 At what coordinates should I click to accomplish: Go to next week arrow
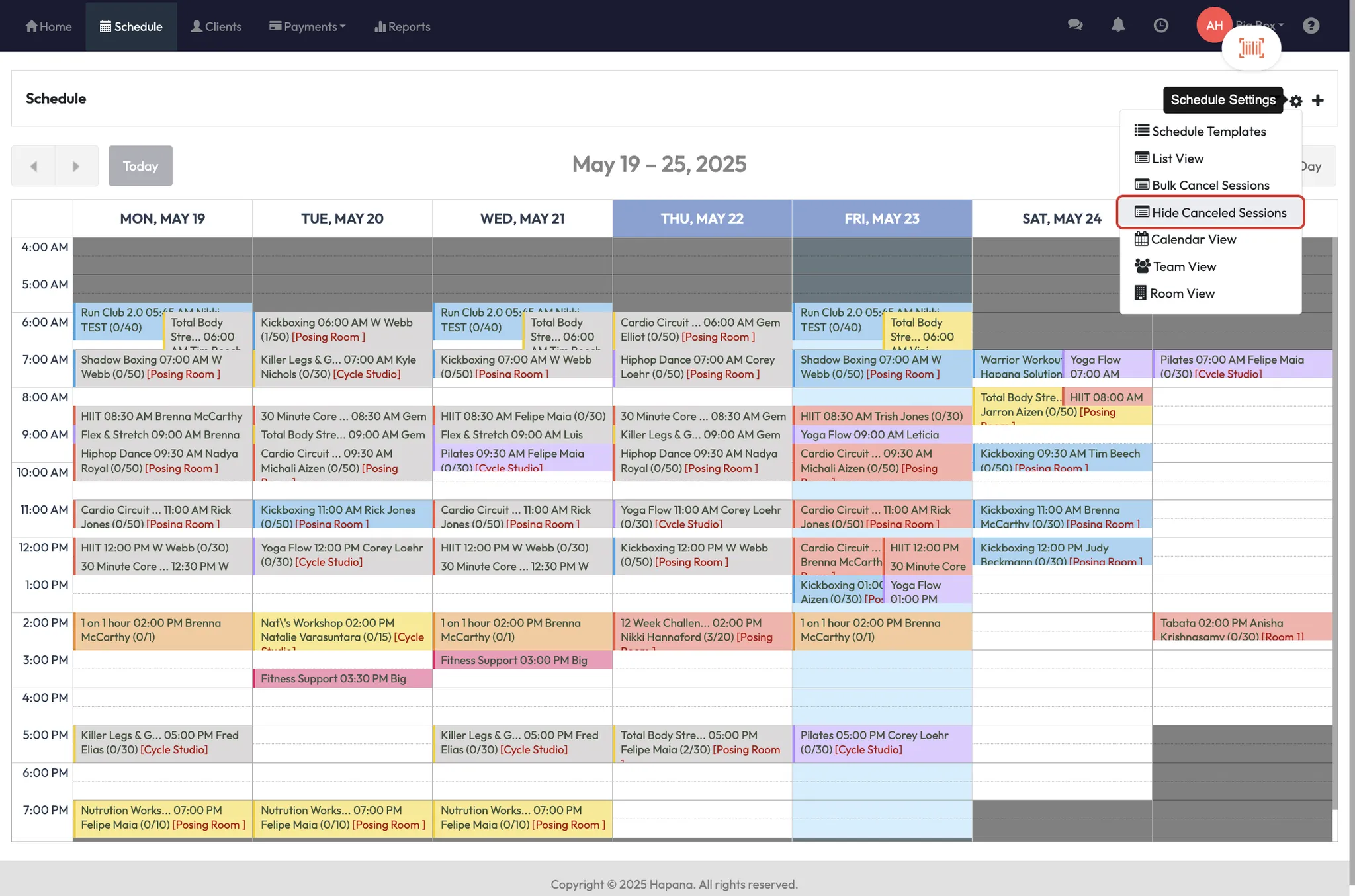[76, 166]
